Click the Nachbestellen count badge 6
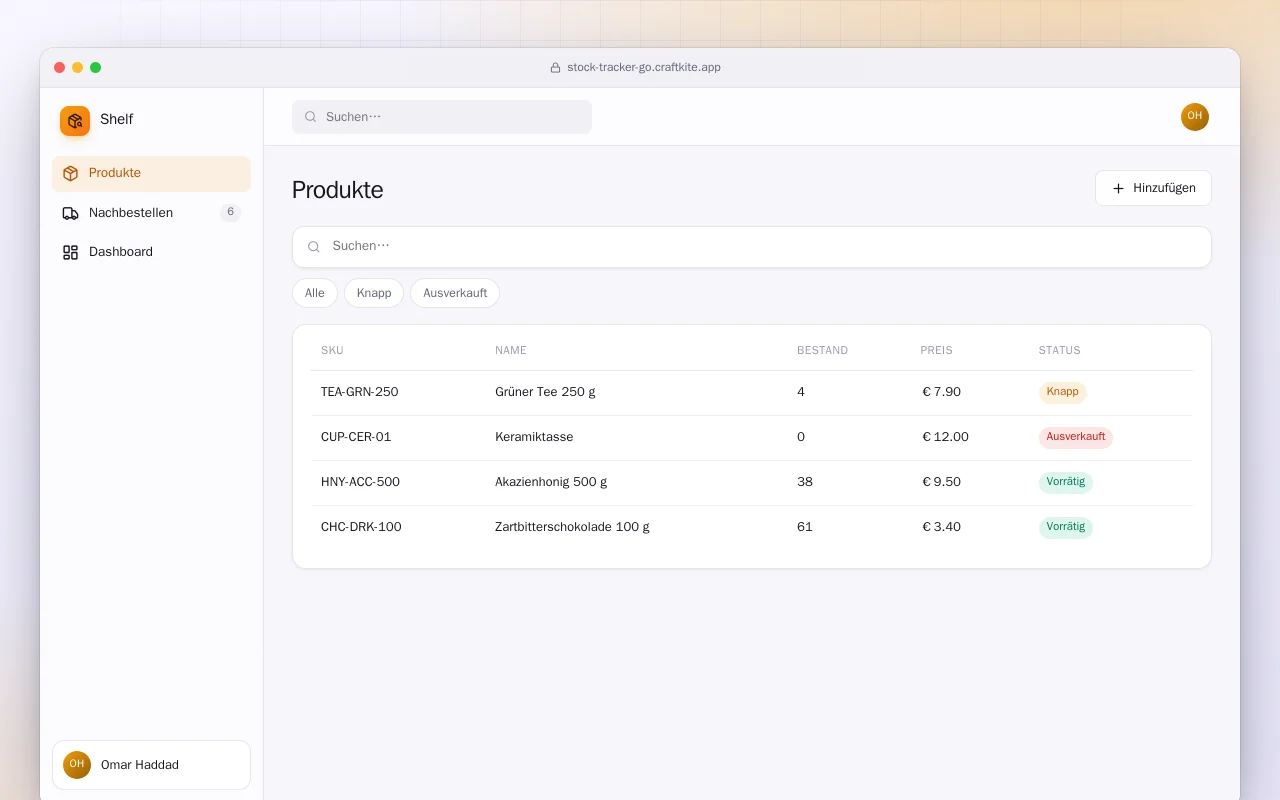 point(230,212)
